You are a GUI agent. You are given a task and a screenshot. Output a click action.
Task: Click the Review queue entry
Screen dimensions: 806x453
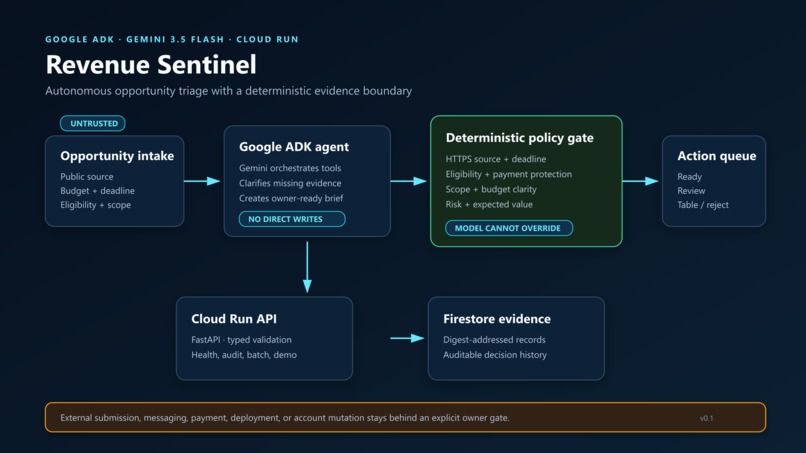pyautogui.click(x=691, y=191)
